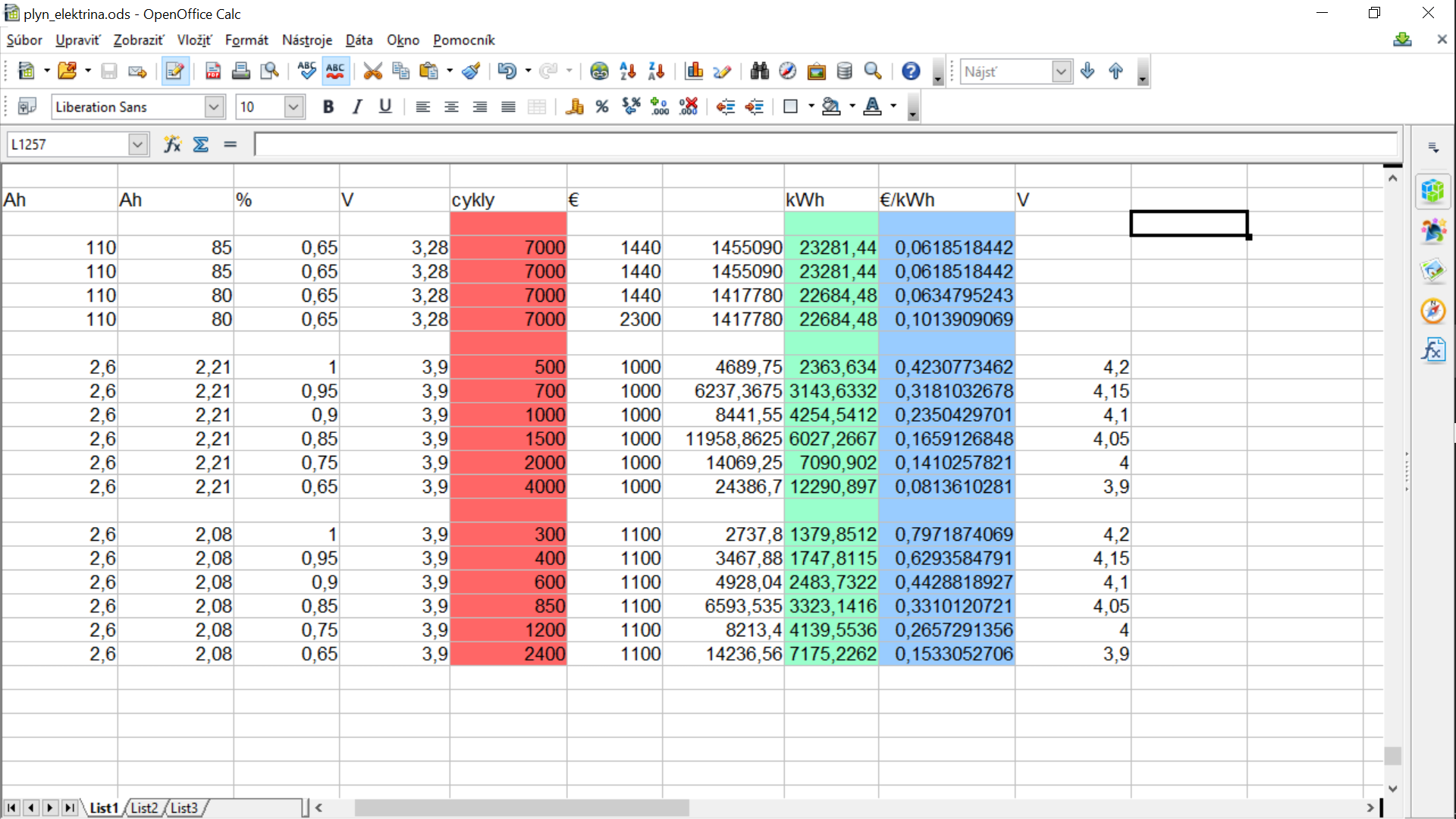Expand the Name Box cell reference dropdown
This screenshot has height=819, width=1456.
click(x=137, y=144)
